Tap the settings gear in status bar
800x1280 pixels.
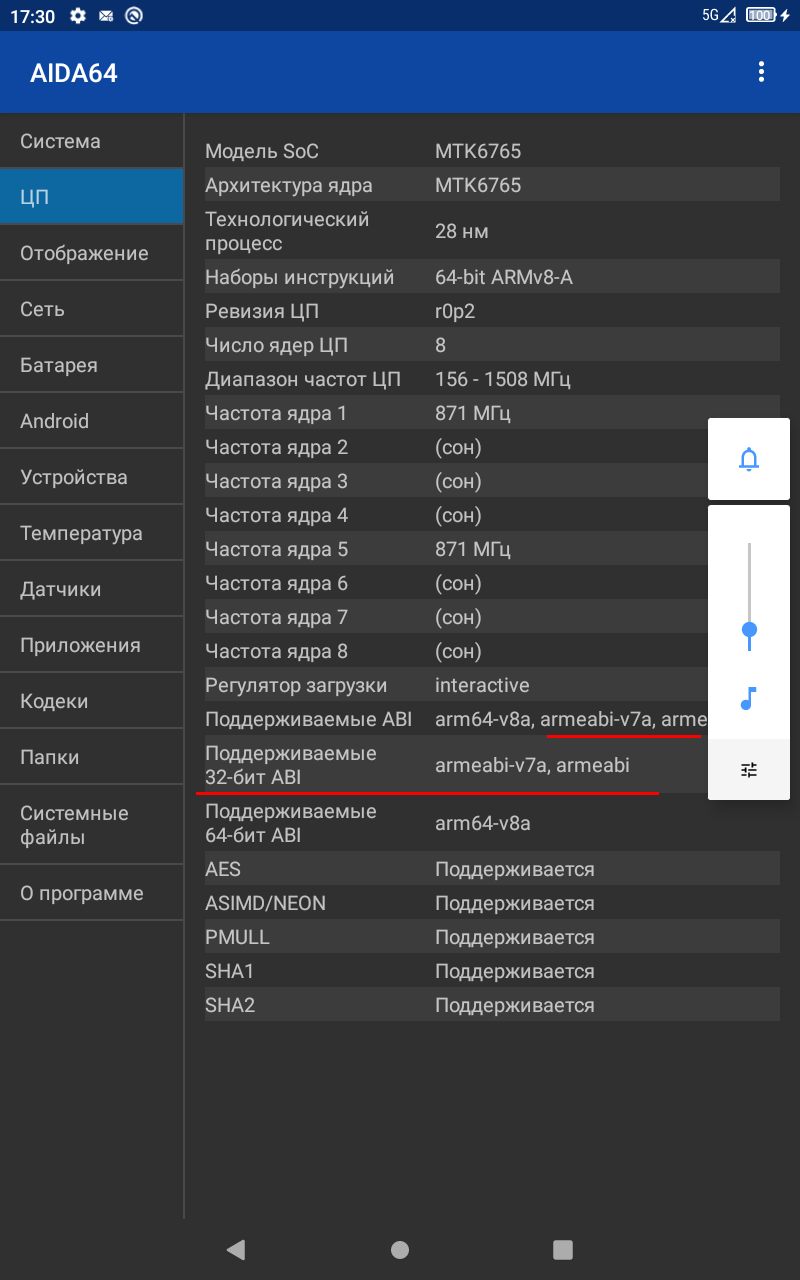coord(77,15)
